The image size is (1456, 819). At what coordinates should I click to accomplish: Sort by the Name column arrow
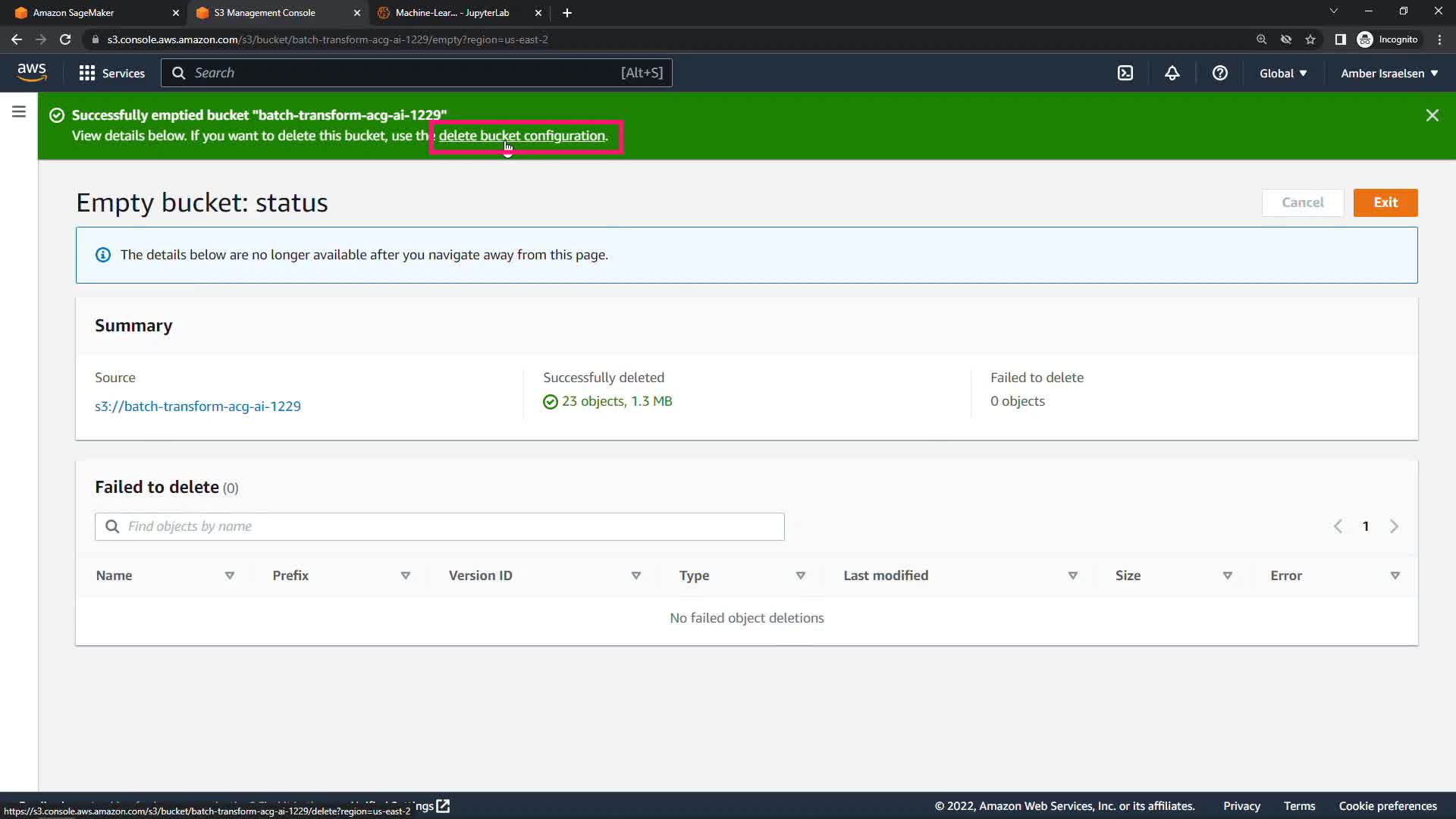(x=230, y=576)
